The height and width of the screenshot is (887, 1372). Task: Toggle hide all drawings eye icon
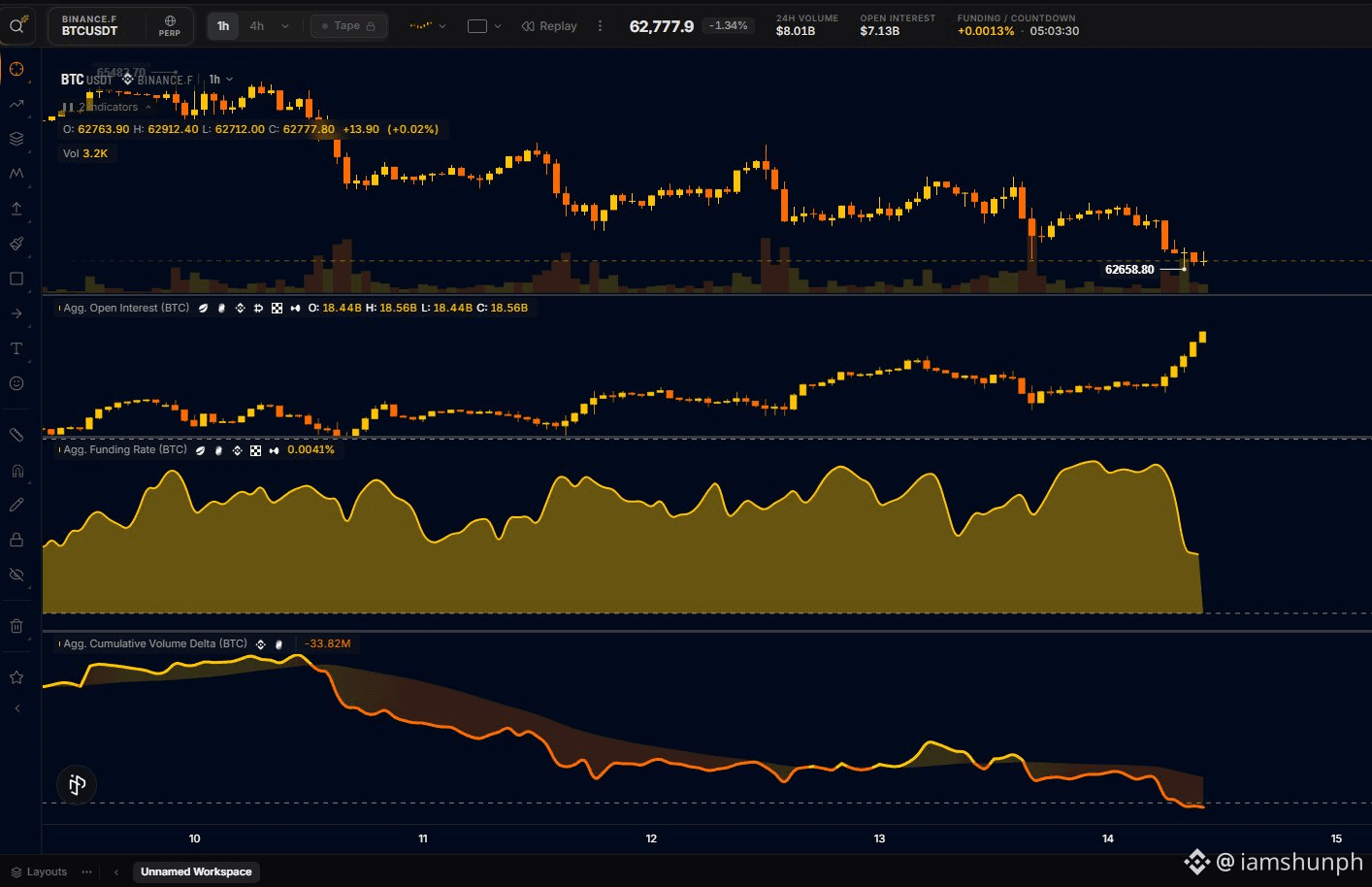[x=16, y=575]
